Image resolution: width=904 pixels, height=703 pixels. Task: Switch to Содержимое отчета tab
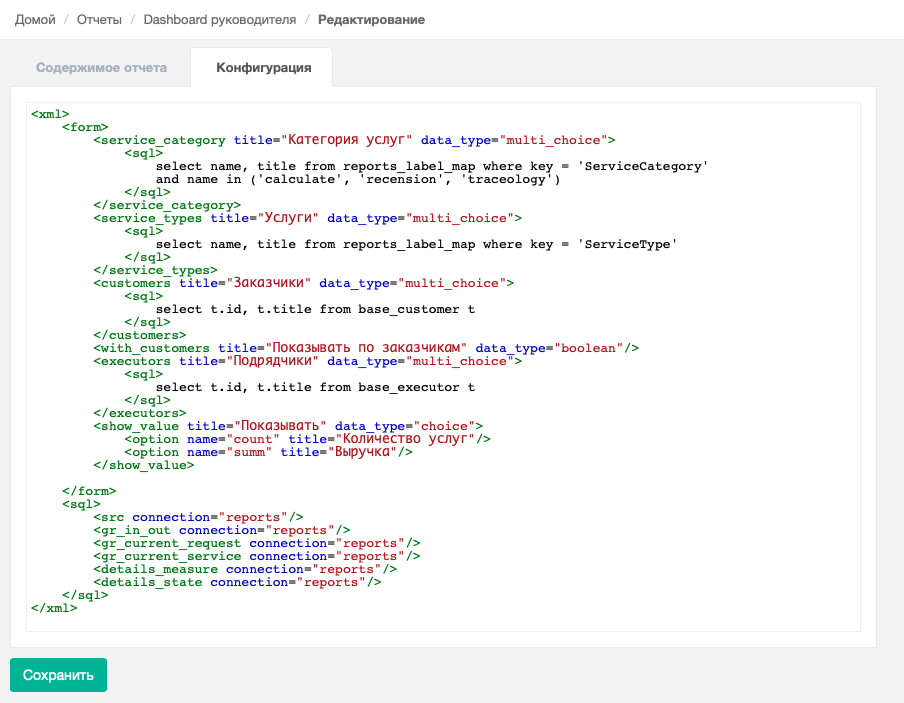click(101, 67)
